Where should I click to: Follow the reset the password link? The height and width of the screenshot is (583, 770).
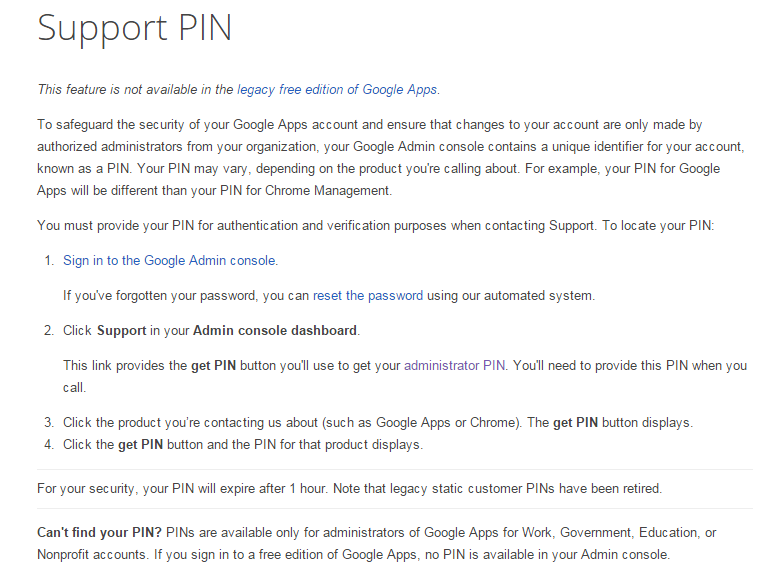click(x=368, y=296)
